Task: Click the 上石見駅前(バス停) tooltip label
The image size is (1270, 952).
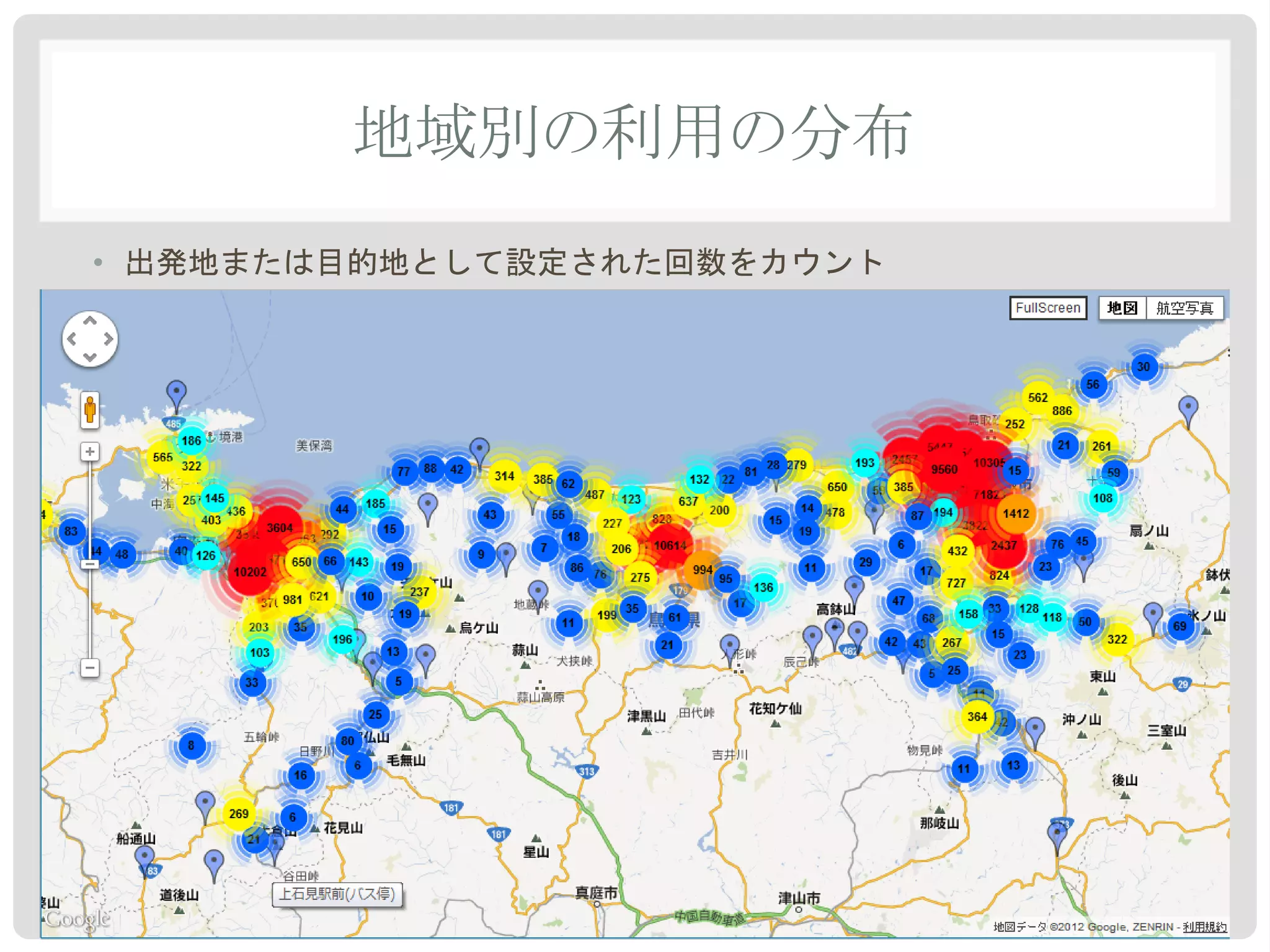Action: tap(337, 894)
